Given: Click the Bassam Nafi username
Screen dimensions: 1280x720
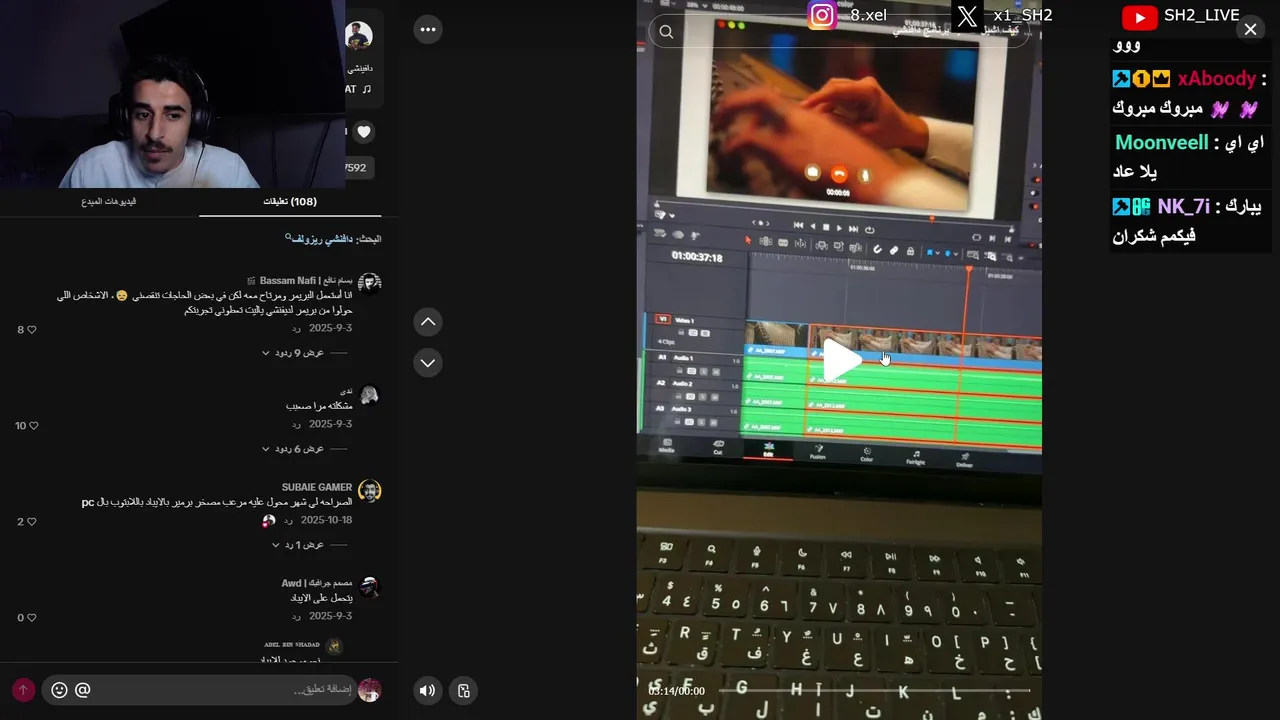Looking at the screenshot, I should click(299, 280).
